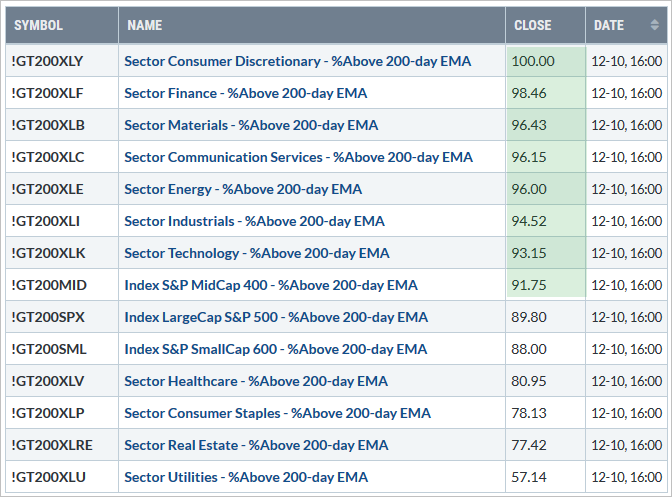The image size is (672, 497).
Task: Sort table by the DATE sort arrows icon
Action: coord(654,25)
